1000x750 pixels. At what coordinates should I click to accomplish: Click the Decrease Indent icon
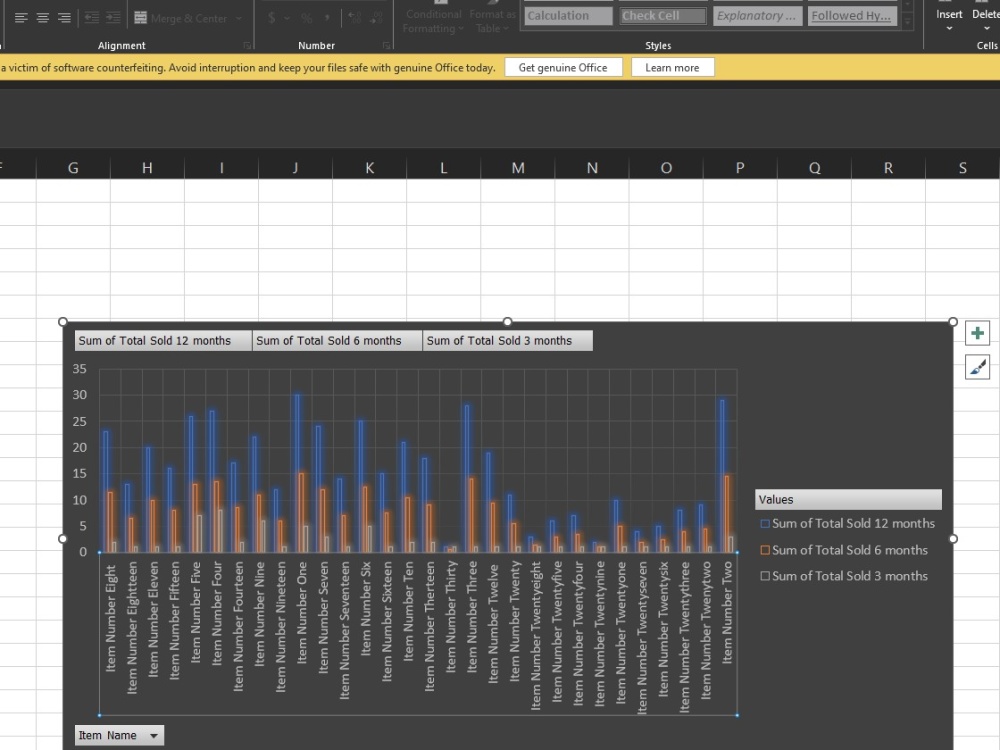(x=92, y=18)
